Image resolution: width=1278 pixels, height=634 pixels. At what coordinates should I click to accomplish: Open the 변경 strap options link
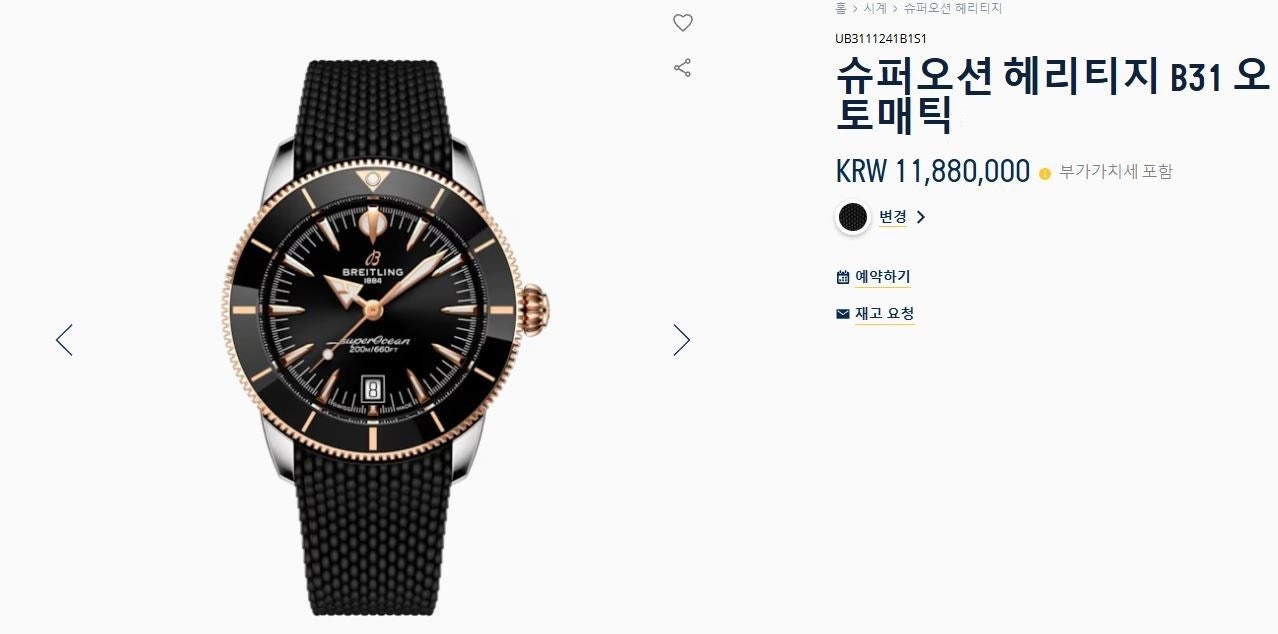pyautogui.click(x=892, y=217)
